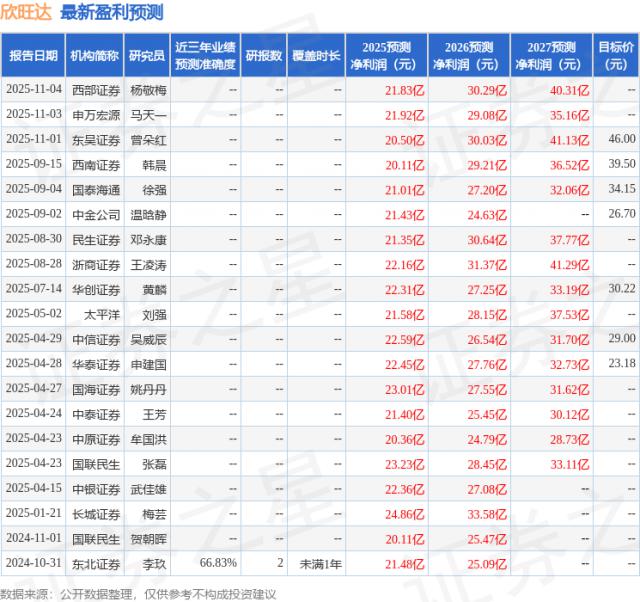Click the 欣旺达 stock name in title
Image resolution: width=640 pixels, height=602 pixels.
(27, 12)
